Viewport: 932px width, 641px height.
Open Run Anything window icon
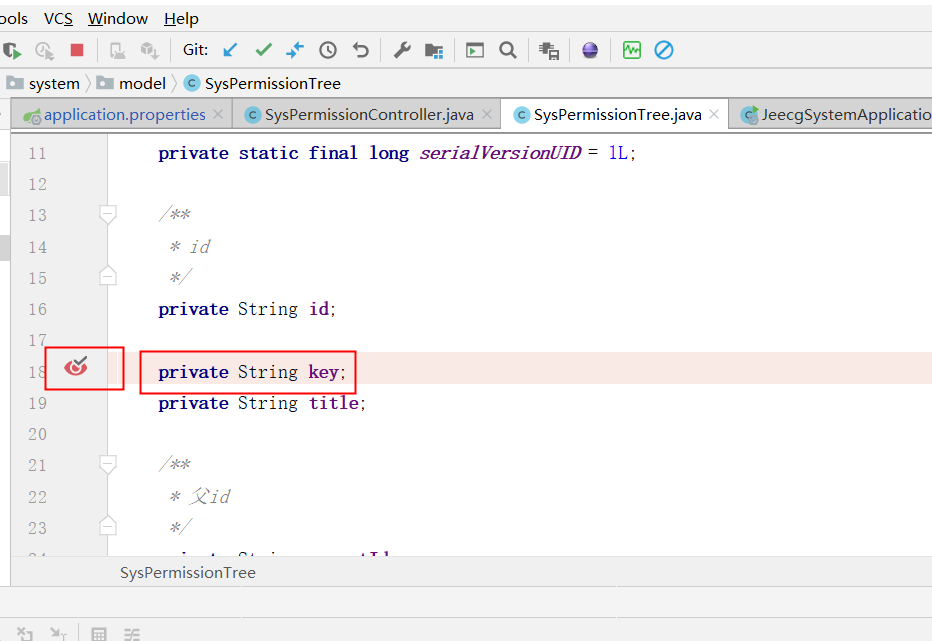pyautogui.click(x=474, y=51)
